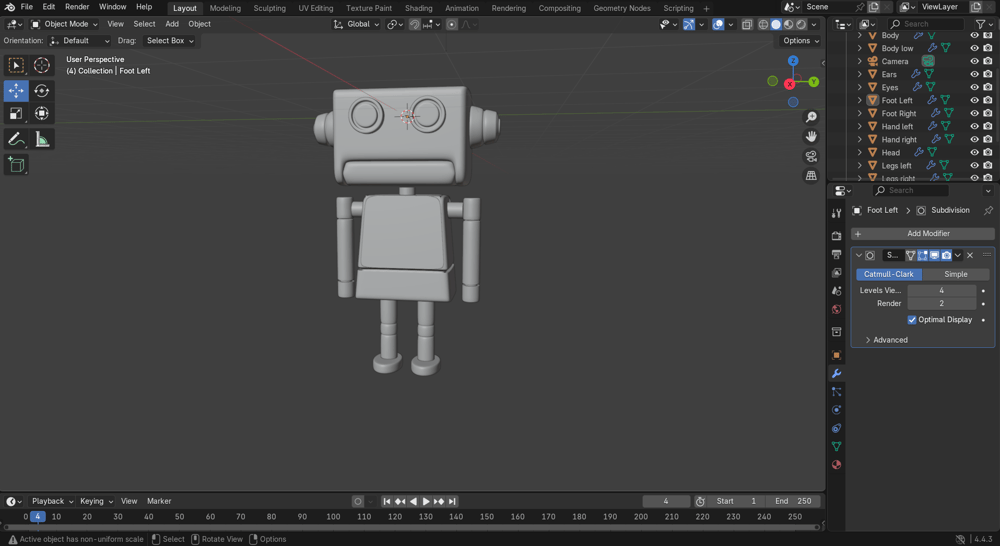Select the Annotate tool
The image size is (1000, 546).
click(x=16, y=139)
